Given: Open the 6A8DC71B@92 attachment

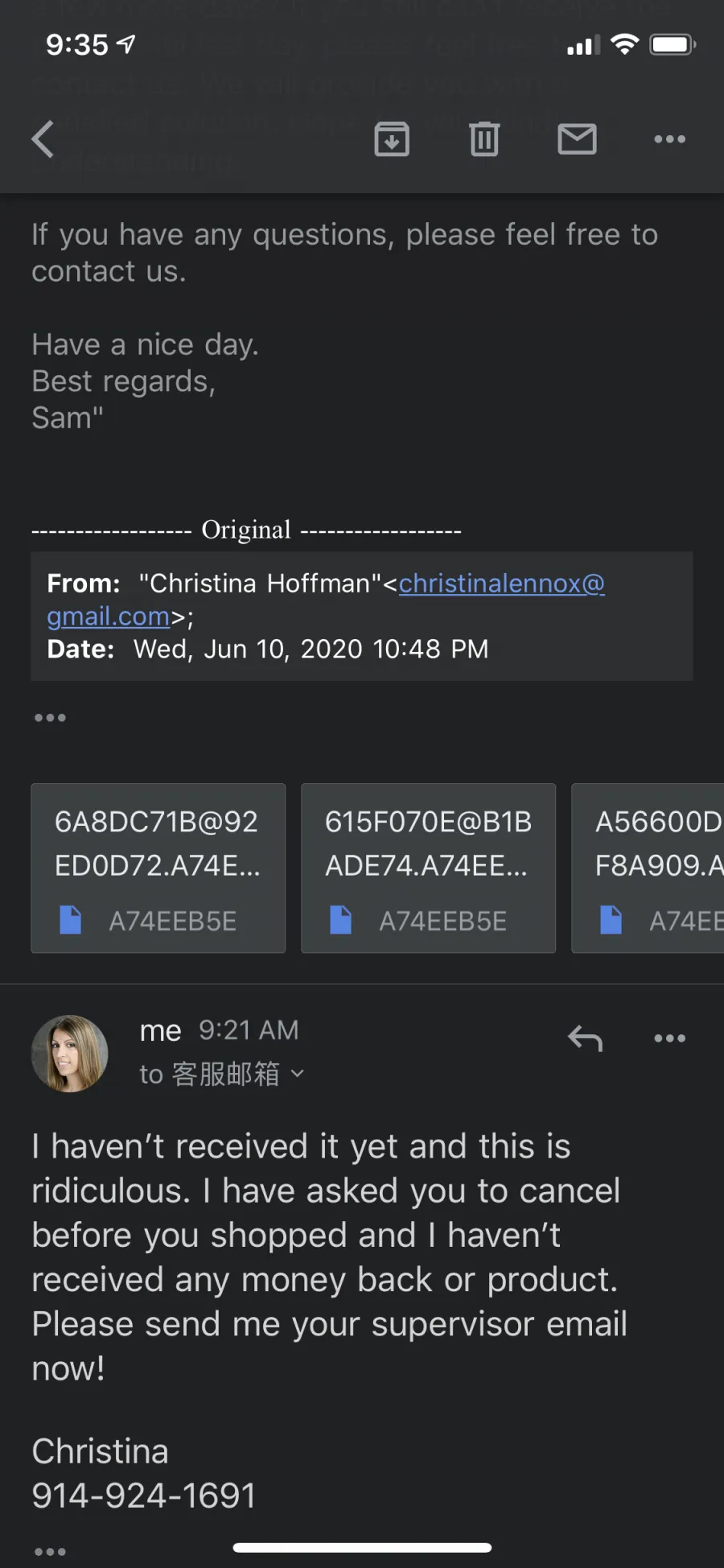Looking at the screenshot, I should point(158,868).
